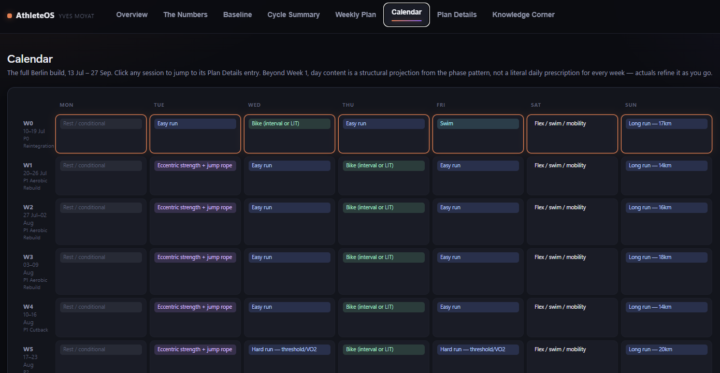Select the Calendar tab
This screenshot has width=720, height=373.
point(406,15)
